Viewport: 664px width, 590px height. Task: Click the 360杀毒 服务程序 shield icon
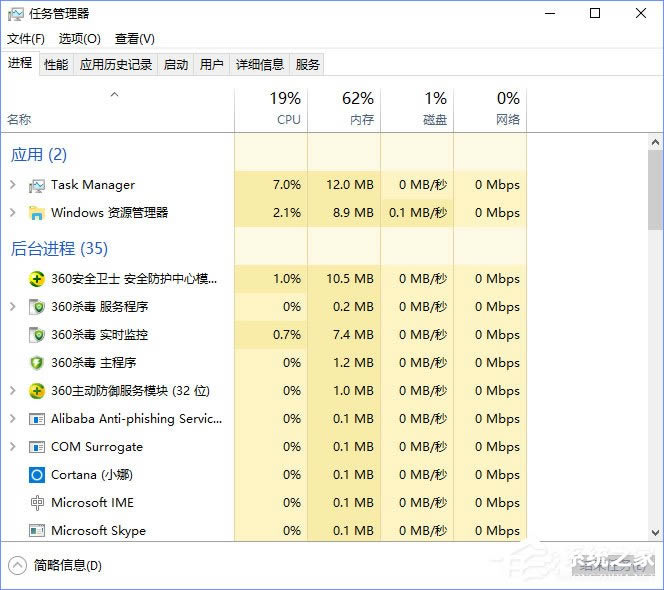tap(37, 307)
